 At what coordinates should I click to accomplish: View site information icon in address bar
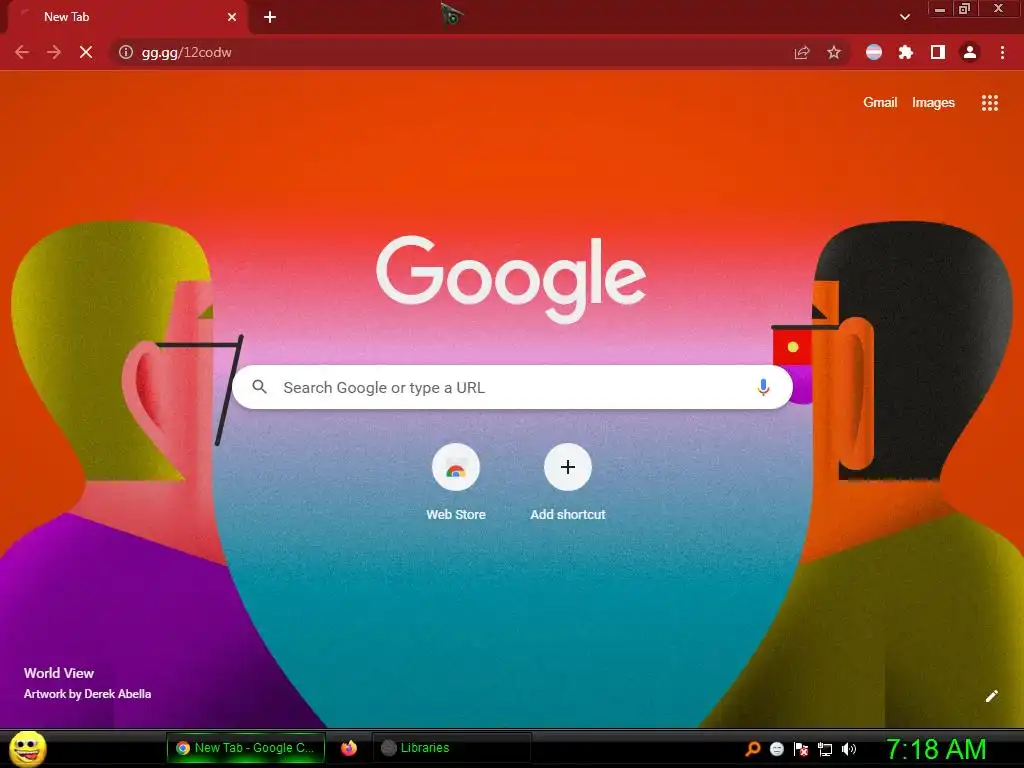pos(125,52)
